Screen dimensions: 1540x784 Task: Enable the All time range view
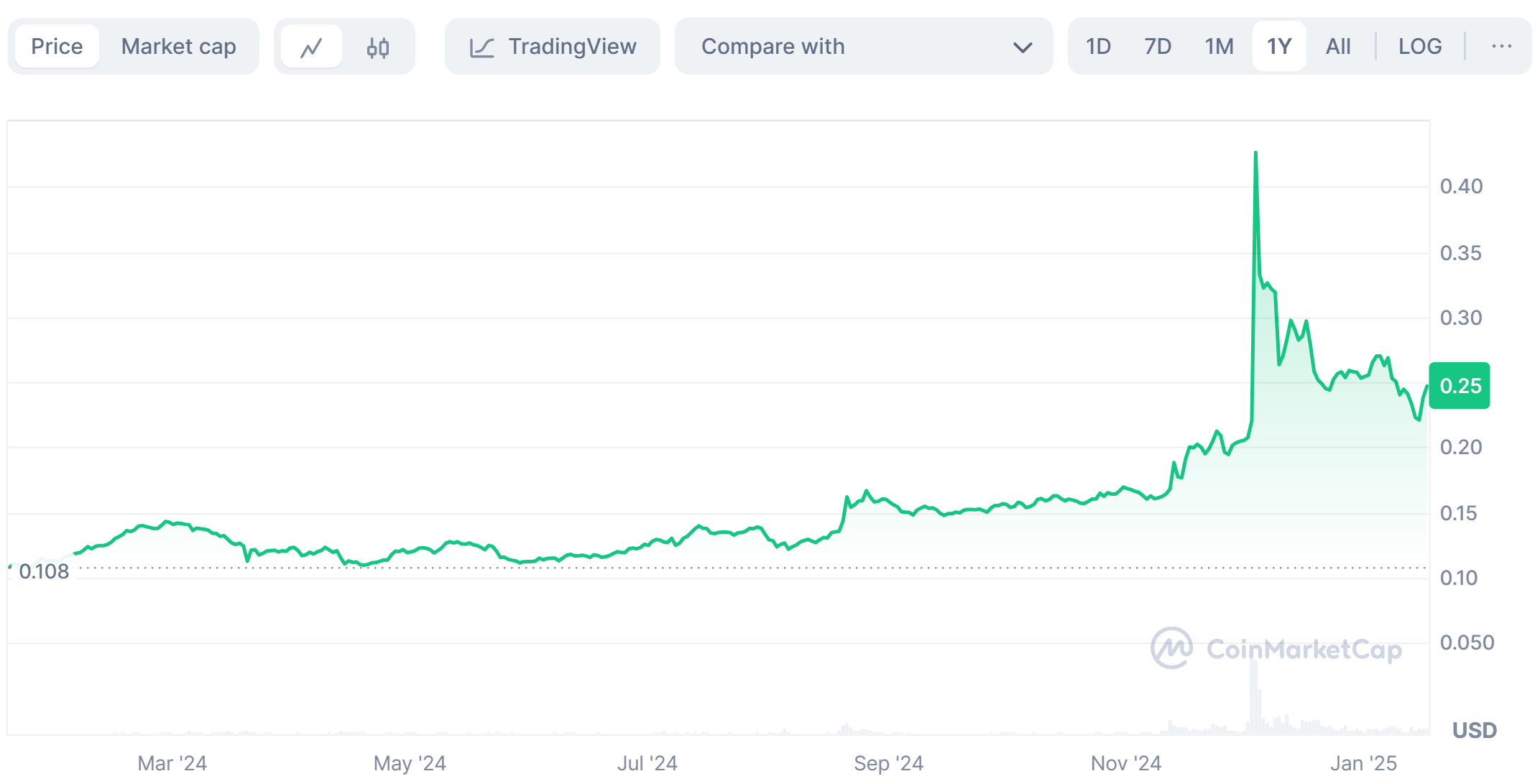click(1338, 46)
